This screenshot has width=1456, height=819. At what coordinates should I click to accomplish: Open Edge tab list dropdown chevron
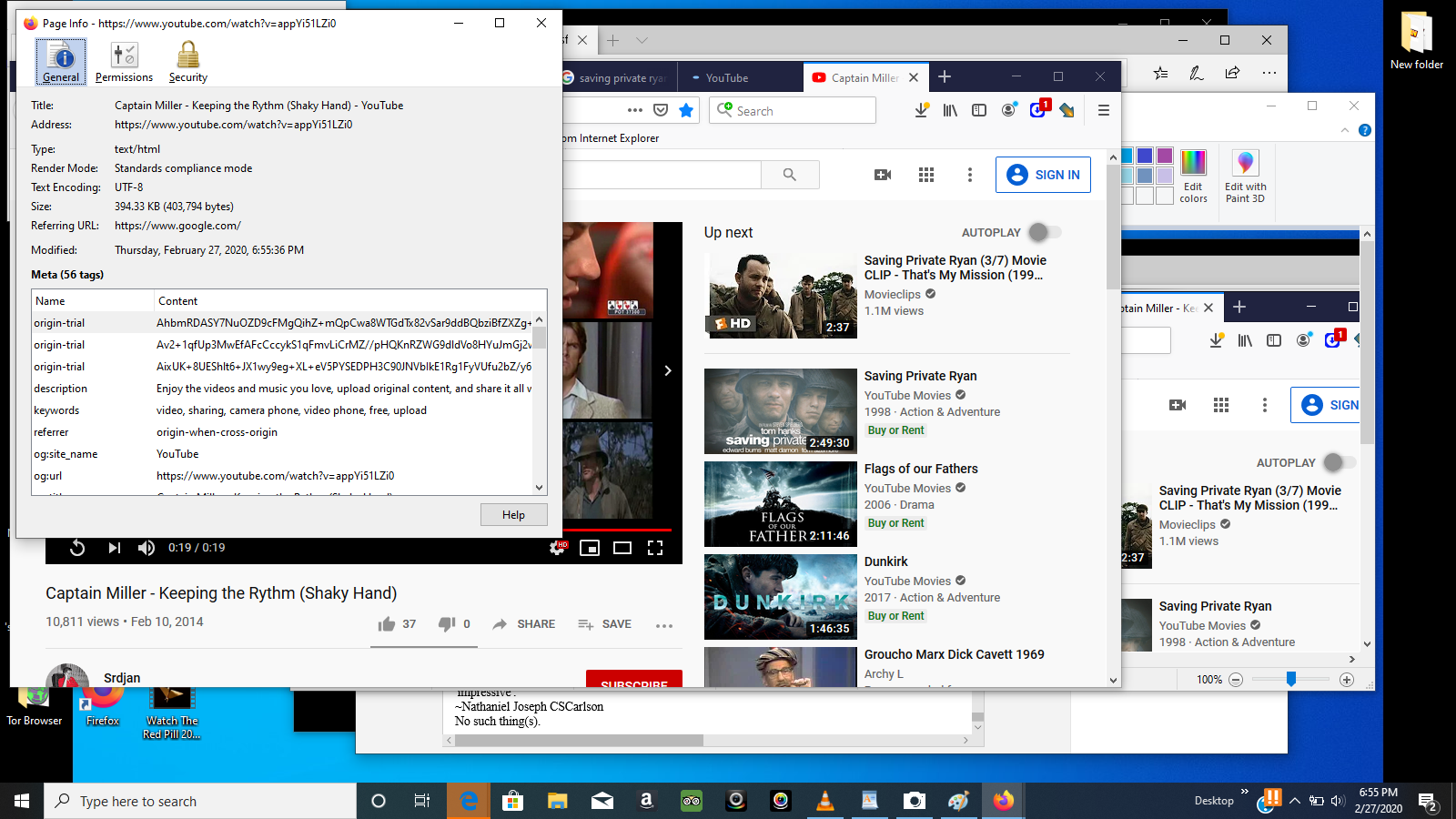[x=642, y=40]
